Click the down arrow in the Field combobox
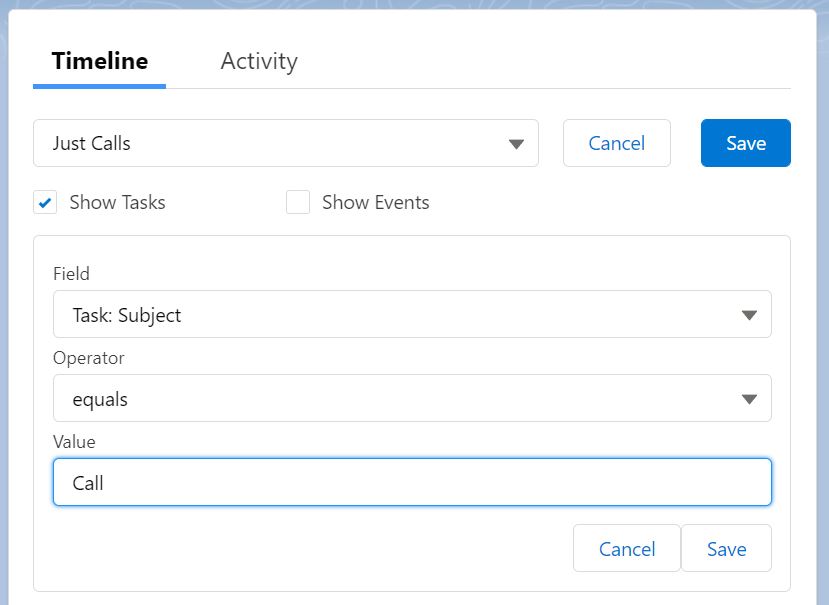 pos(749,315)
